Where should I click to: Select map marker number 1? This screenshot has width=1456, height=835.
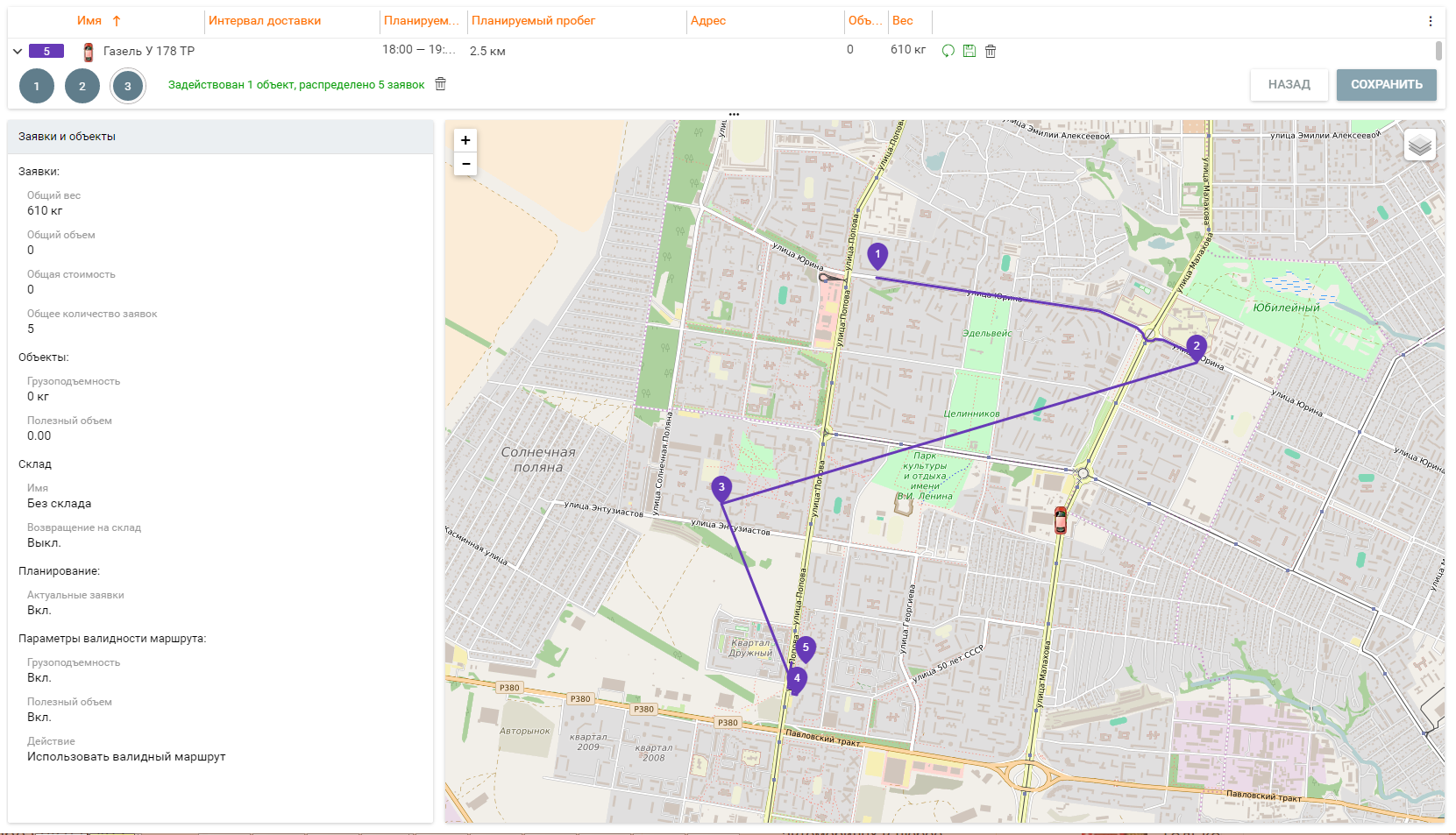[x=877, y=255]
